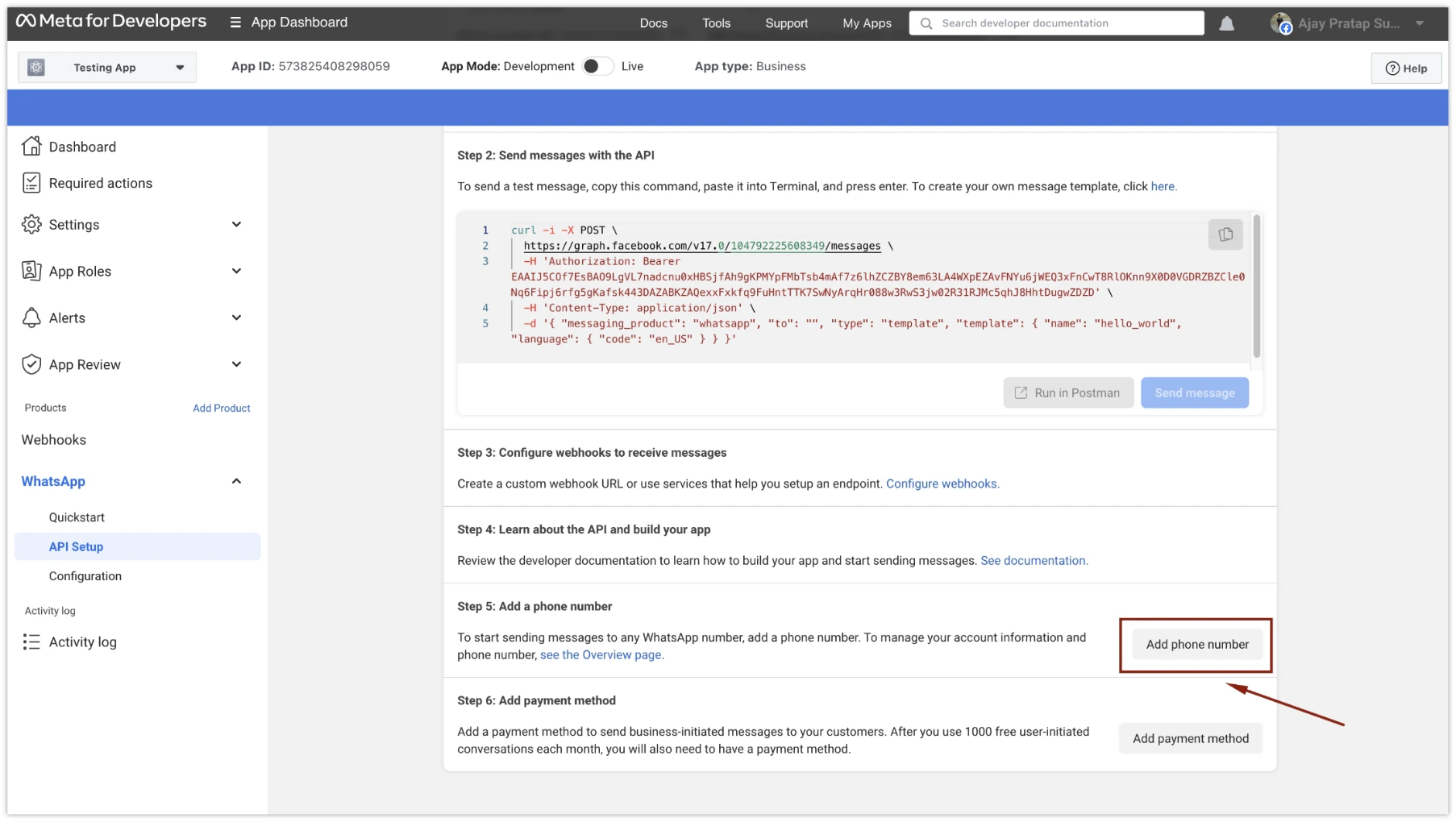Screen dimensions: 1456x822
Task: Click the App Roles badge icon
Action: click(x=31, y=271)
